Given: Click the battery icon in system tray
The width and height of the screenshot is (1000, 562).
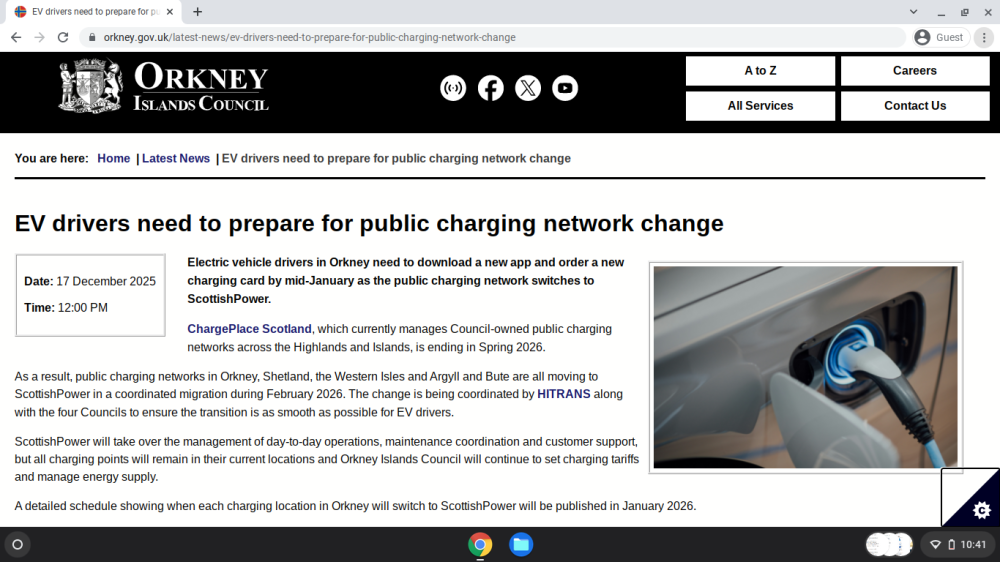Looking at the screenshot, I should click(x=952, y=545).
